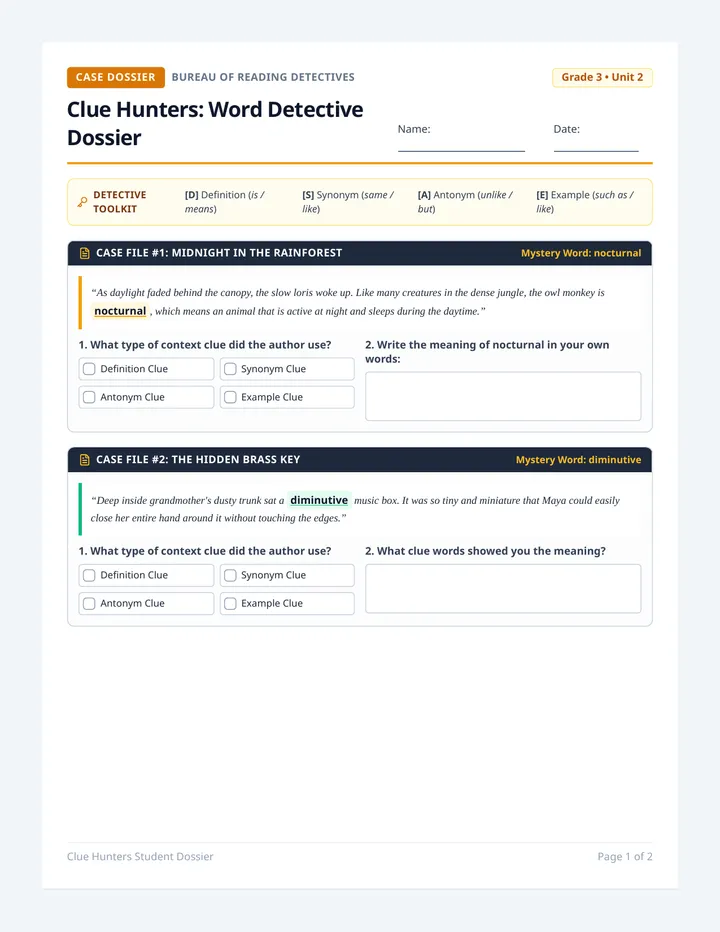Click the [E] Example toolkit entry
This screenshot has width=720, height=932.
pos(585,202)
